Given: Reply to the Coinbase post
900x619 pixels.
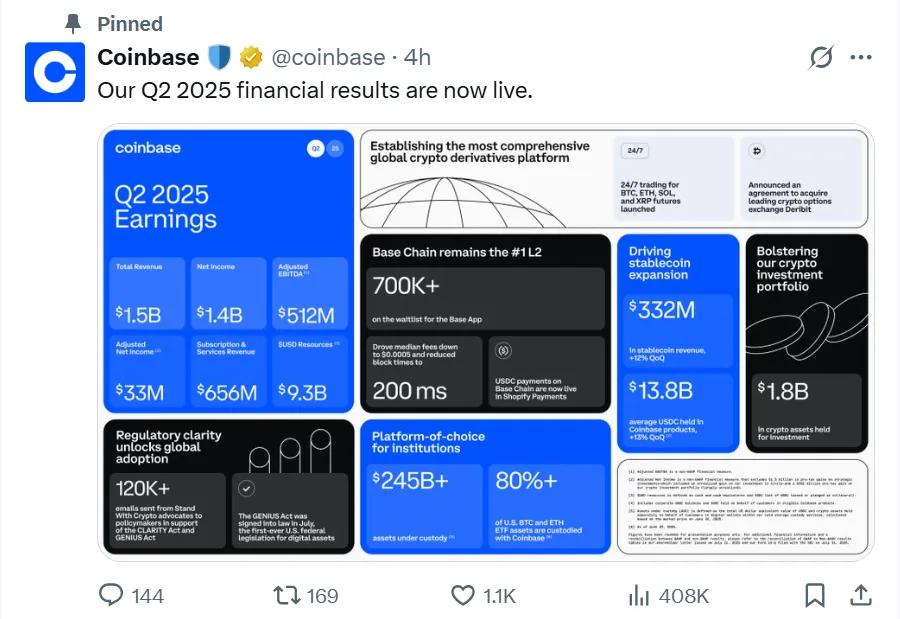Looking at the screenshot, I should point(112,596).
